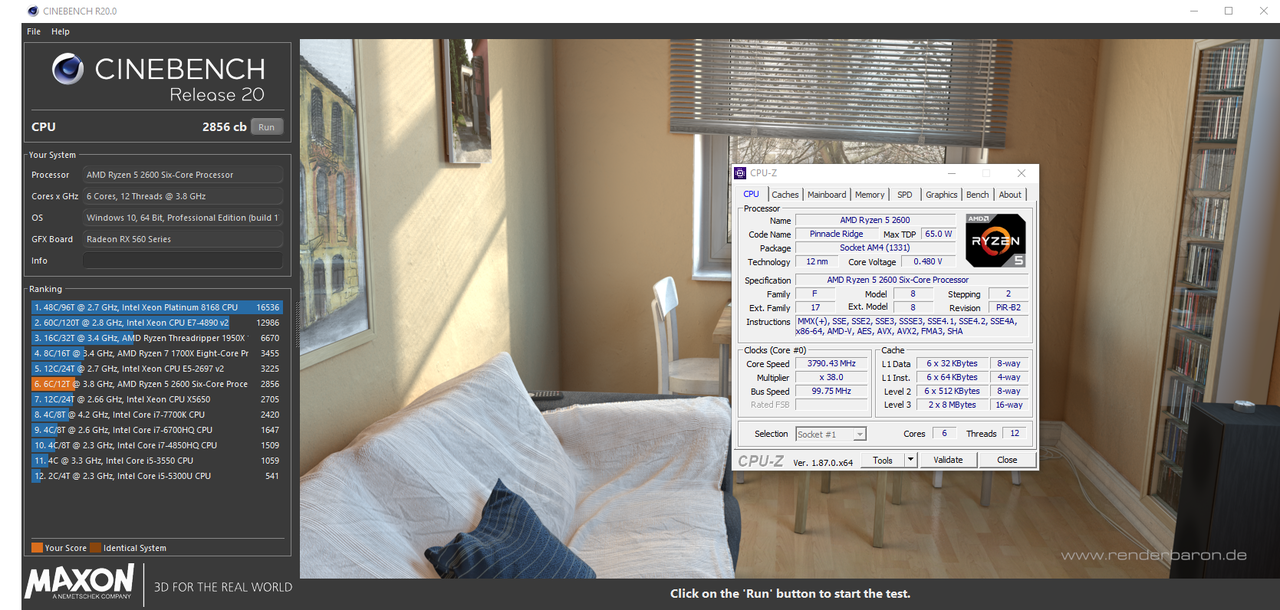The image size is (1280, 610).
Task: Click the L1 Data cache value 6 x 32 KBytes
Action: pyautogui.click(x=952, y=364)
